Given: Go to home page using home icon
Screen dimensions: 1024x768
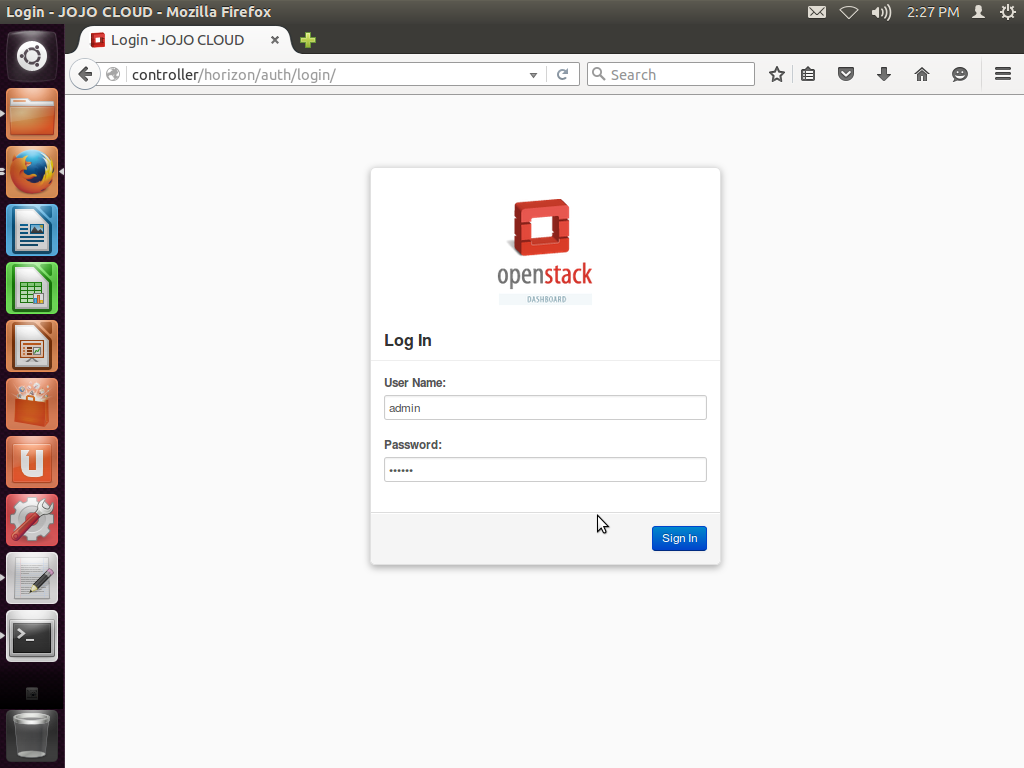Looking at the screenshot, I should pyautogui.click(x=922, y=73).
